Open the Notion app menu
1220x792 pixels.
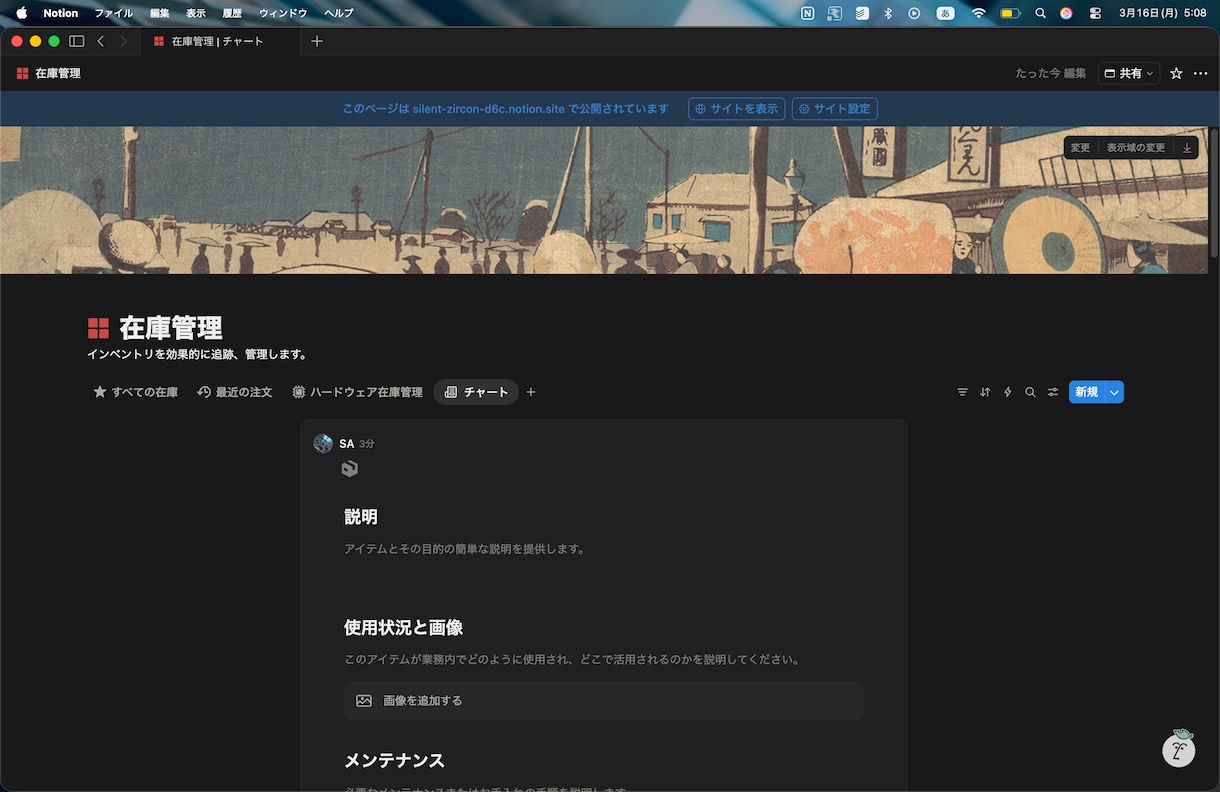click(x=60, y=13)
